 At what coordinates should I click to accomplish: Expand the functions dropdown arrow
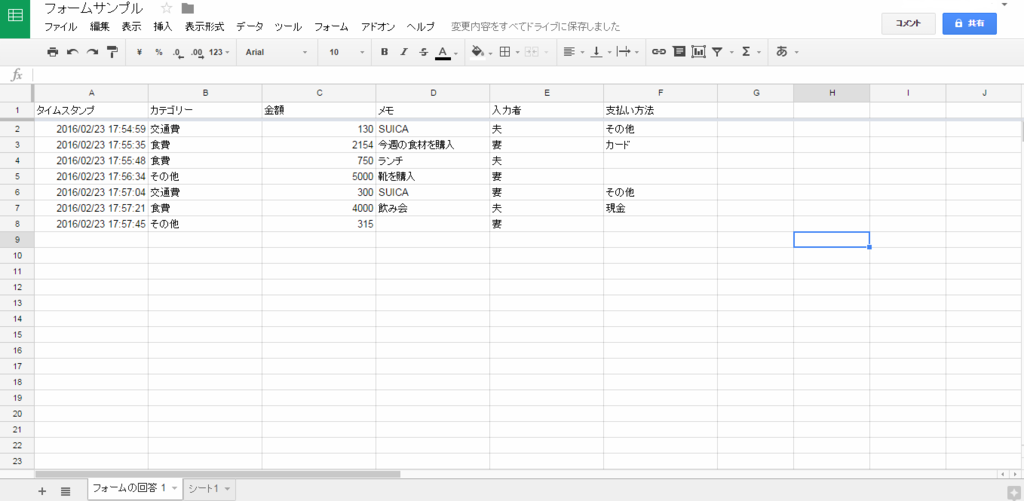(x=760, y=52)
